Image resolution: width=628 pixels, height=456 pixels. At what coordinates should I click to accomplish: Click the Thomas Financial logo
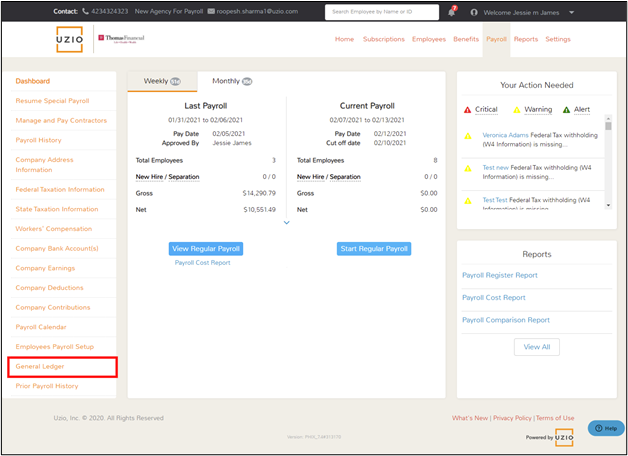pos(121,38)
